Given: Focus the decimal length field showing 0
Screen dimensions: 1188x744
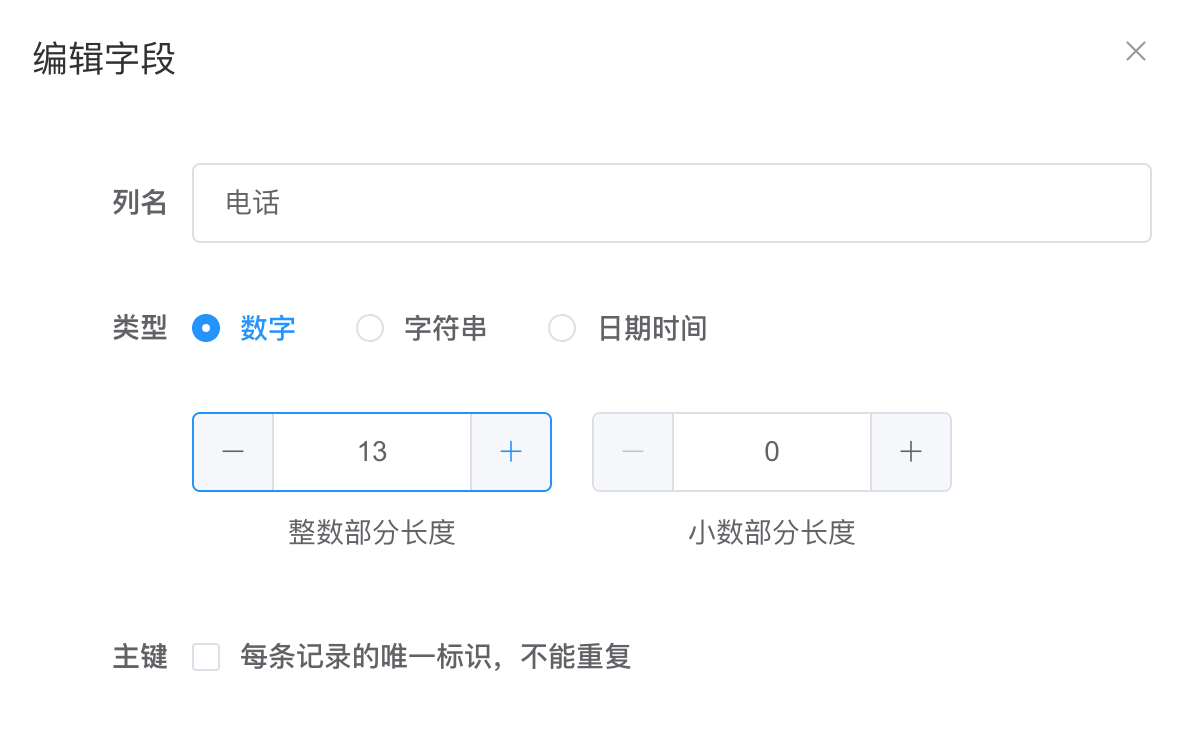Looking at the screenshot, I should tap(772, 452).
